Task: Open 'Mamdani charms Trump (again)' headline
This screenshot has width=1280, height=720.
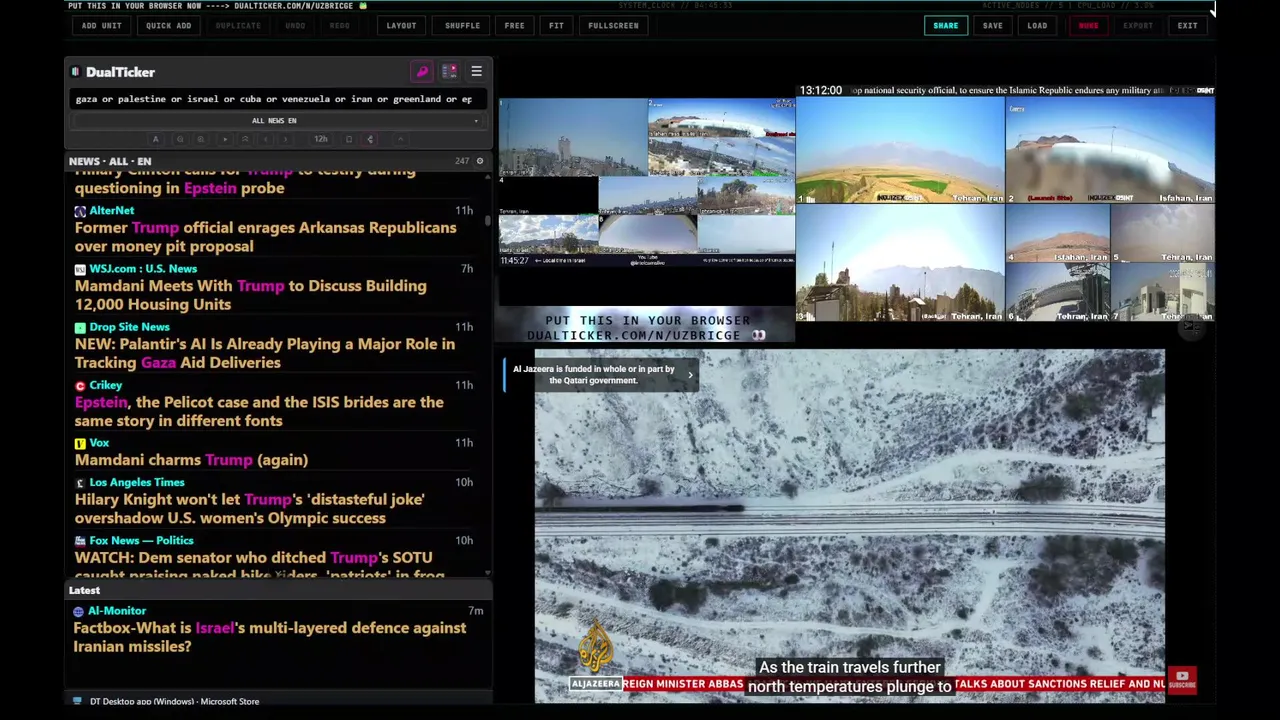Action: tap(191, 460)
